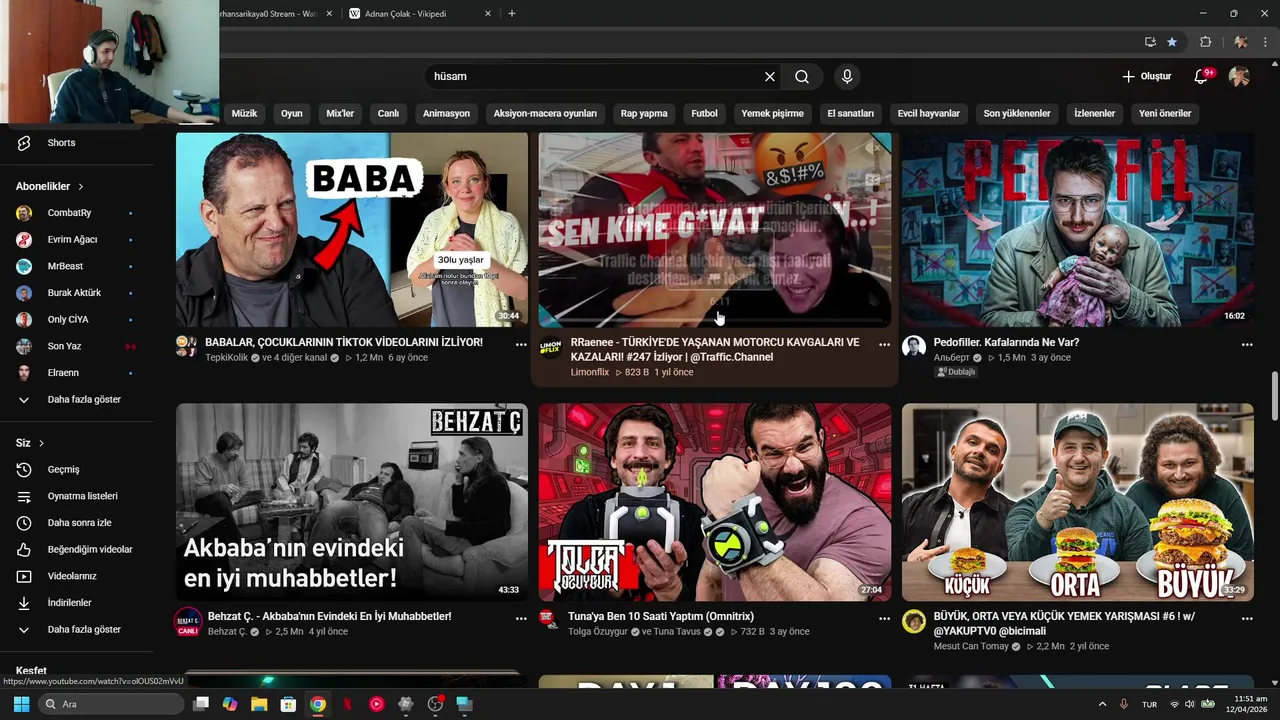Screen dimensions: 1280x720
Task: Open options for BÜYÜK ORTA KÜÇÜK video
Action: (1247, 619)
